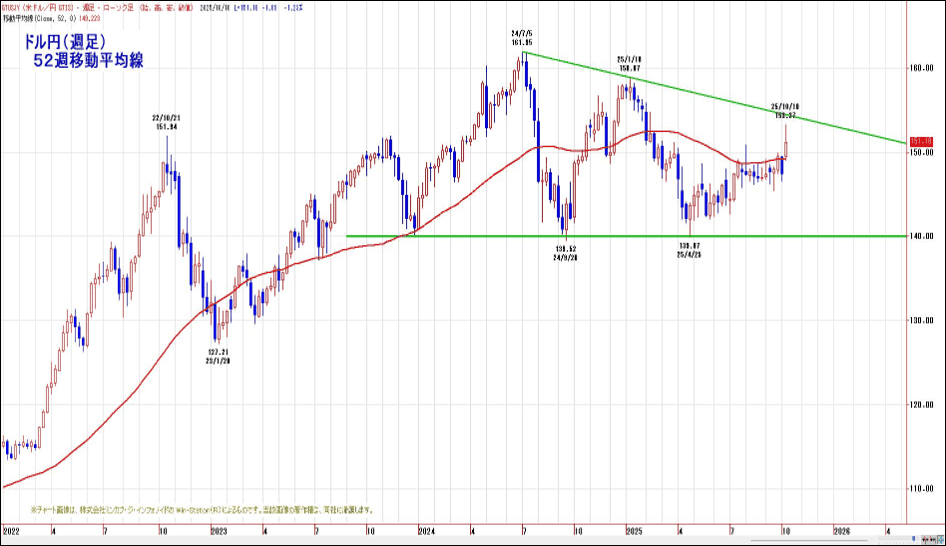Click the 22/10/21 peak label at 151.94
The image size is (946, 546).
(165, 122)
